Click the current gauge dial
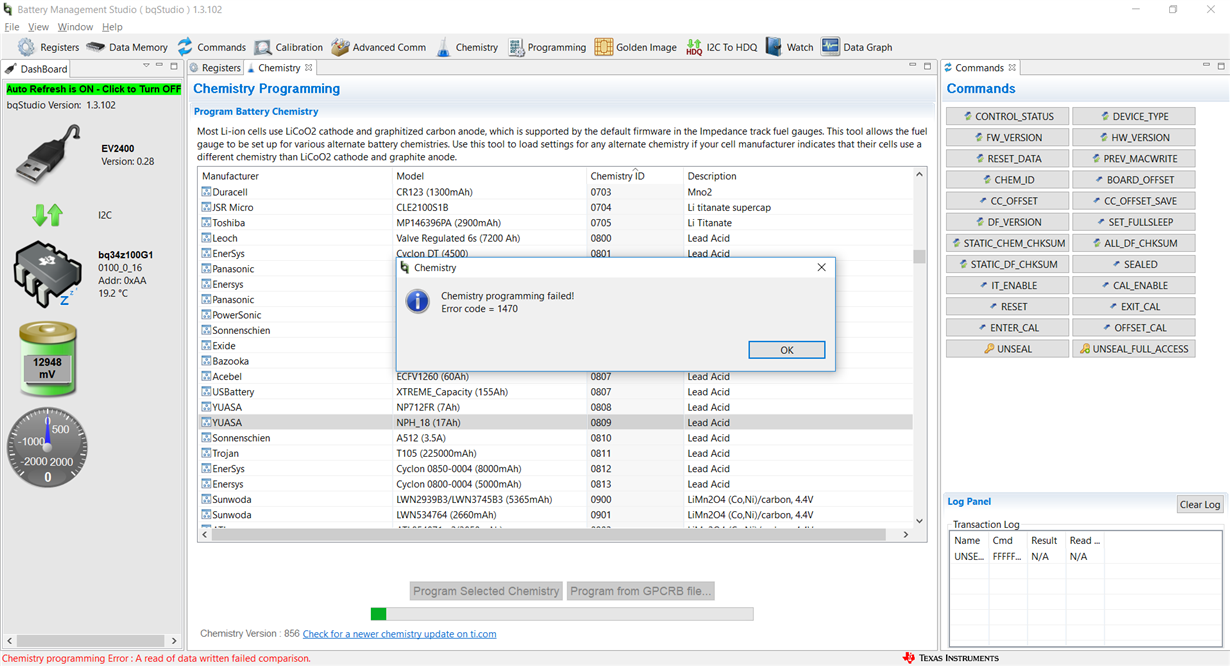Image resolution: width=1230 pixels, height=666 pixels. 47,447
